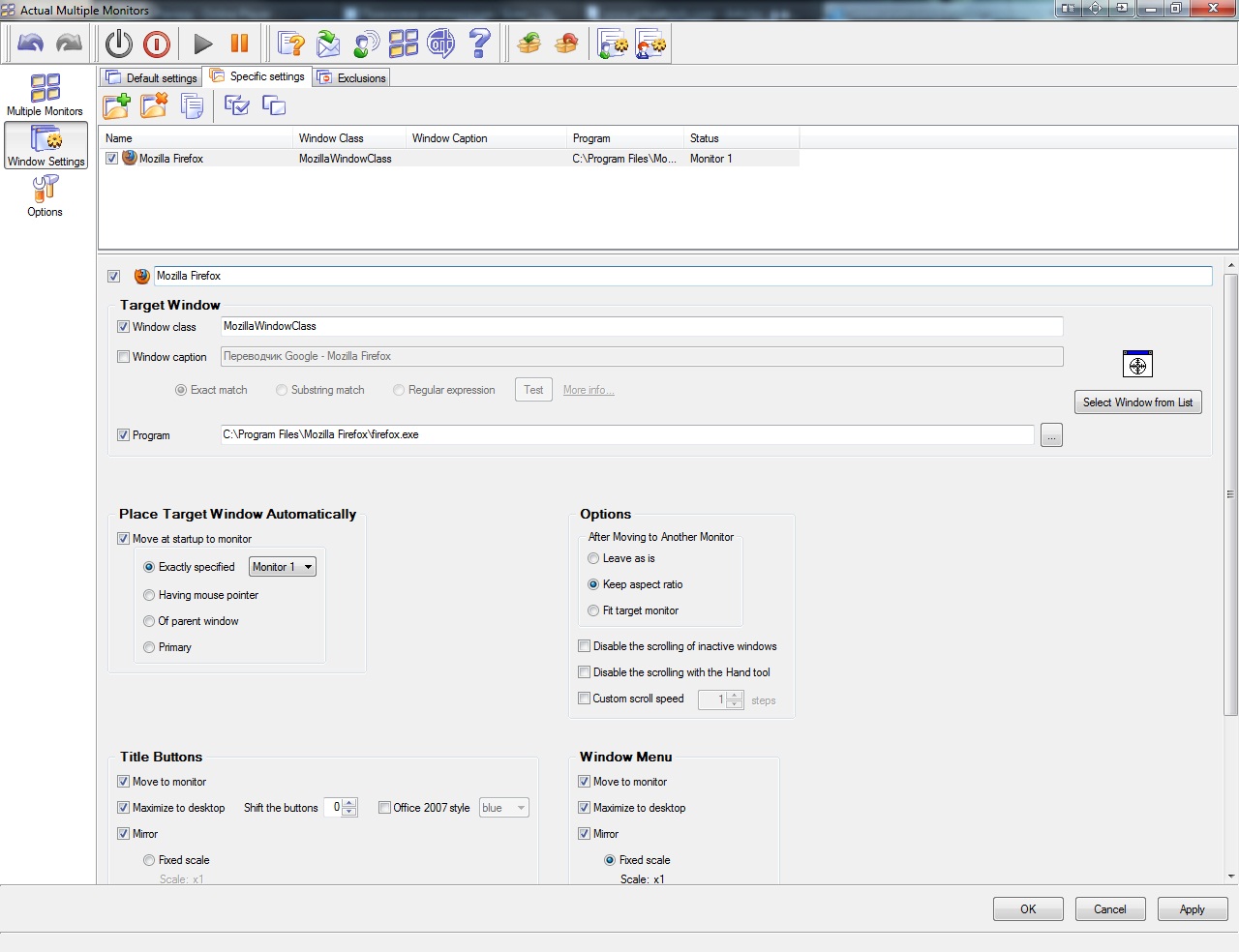Screen dimensions: 1239x952
Task: Select Of parent window radio option
Action: (149, 621)
